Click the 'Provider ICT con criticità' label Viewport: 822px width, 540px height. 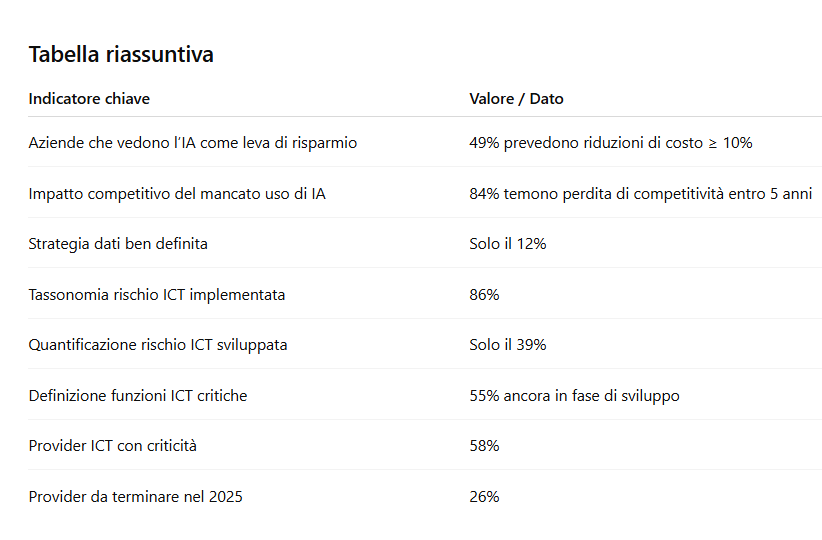(113, 446)
